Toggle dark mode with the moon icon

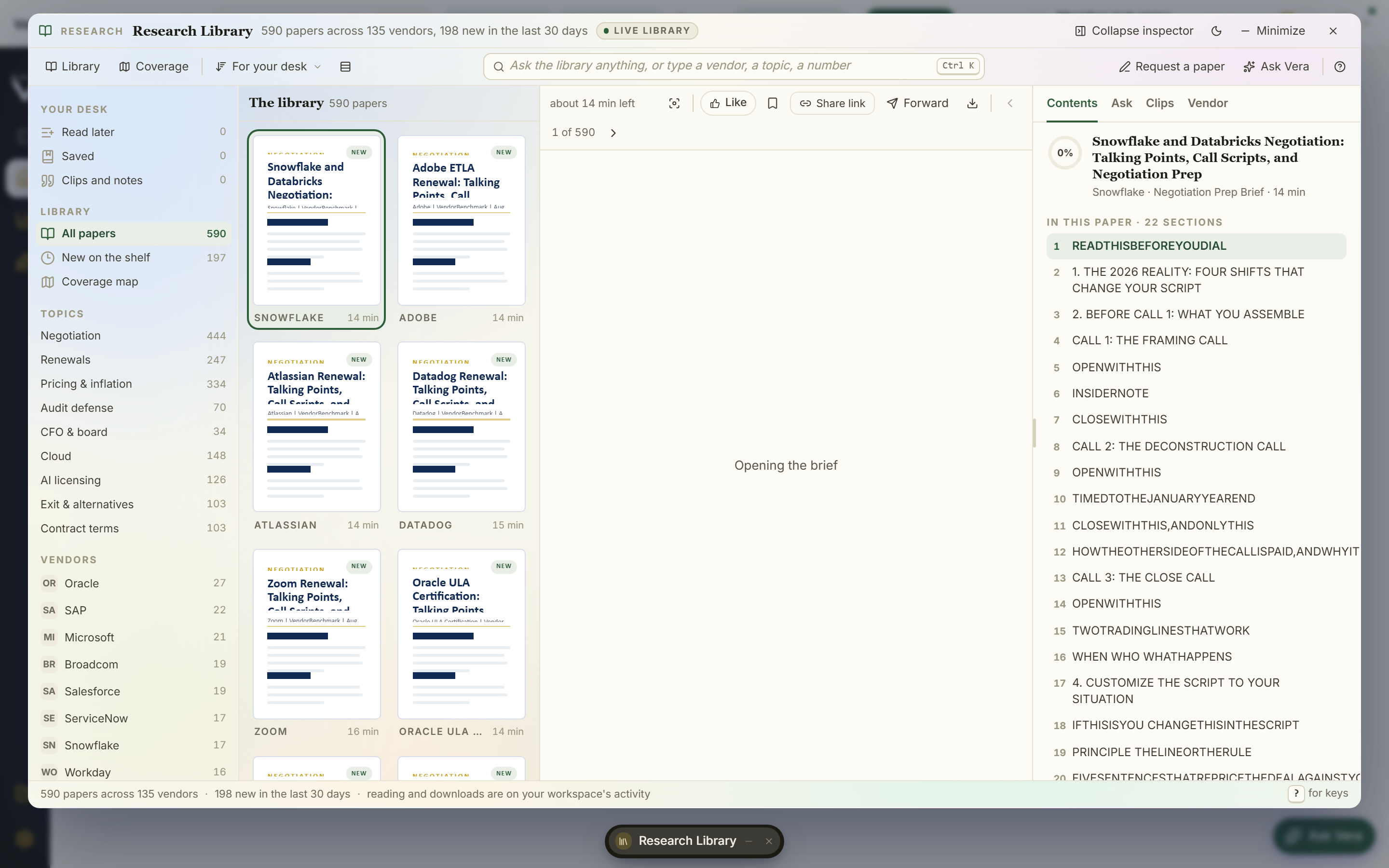(1216, 31)
